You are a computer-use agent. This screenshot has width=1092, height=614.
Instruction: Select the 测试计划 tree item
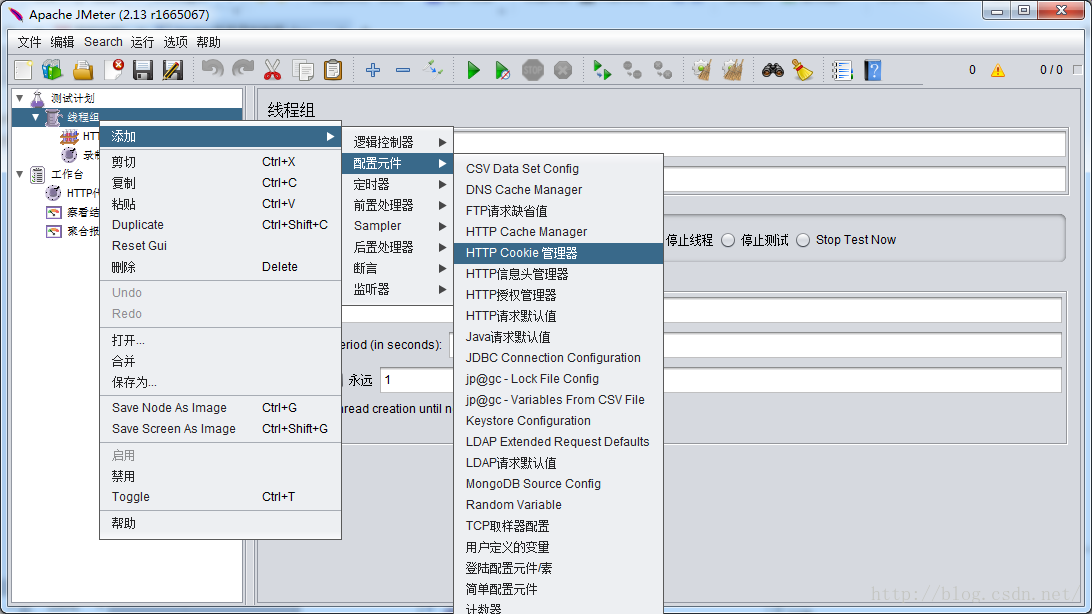pos(72,98)
